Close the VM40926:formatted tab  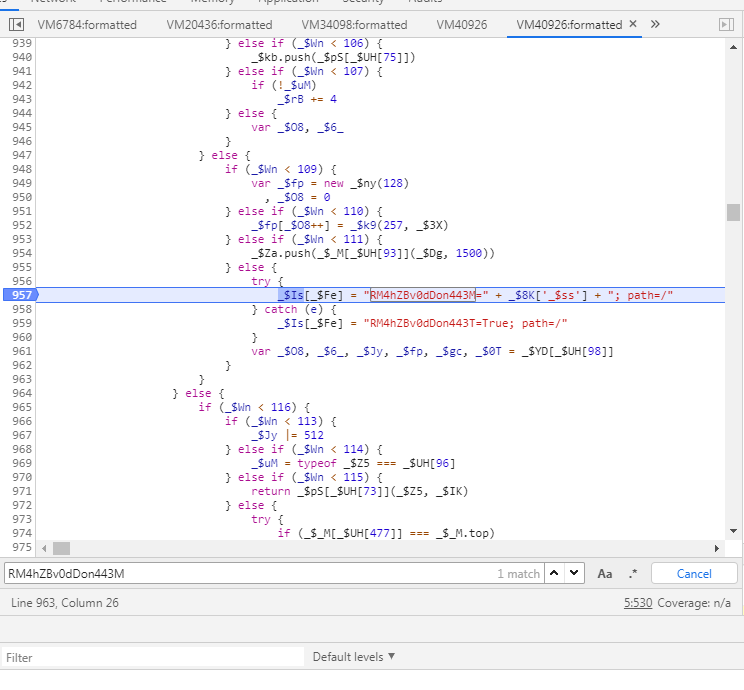(633, 24)
